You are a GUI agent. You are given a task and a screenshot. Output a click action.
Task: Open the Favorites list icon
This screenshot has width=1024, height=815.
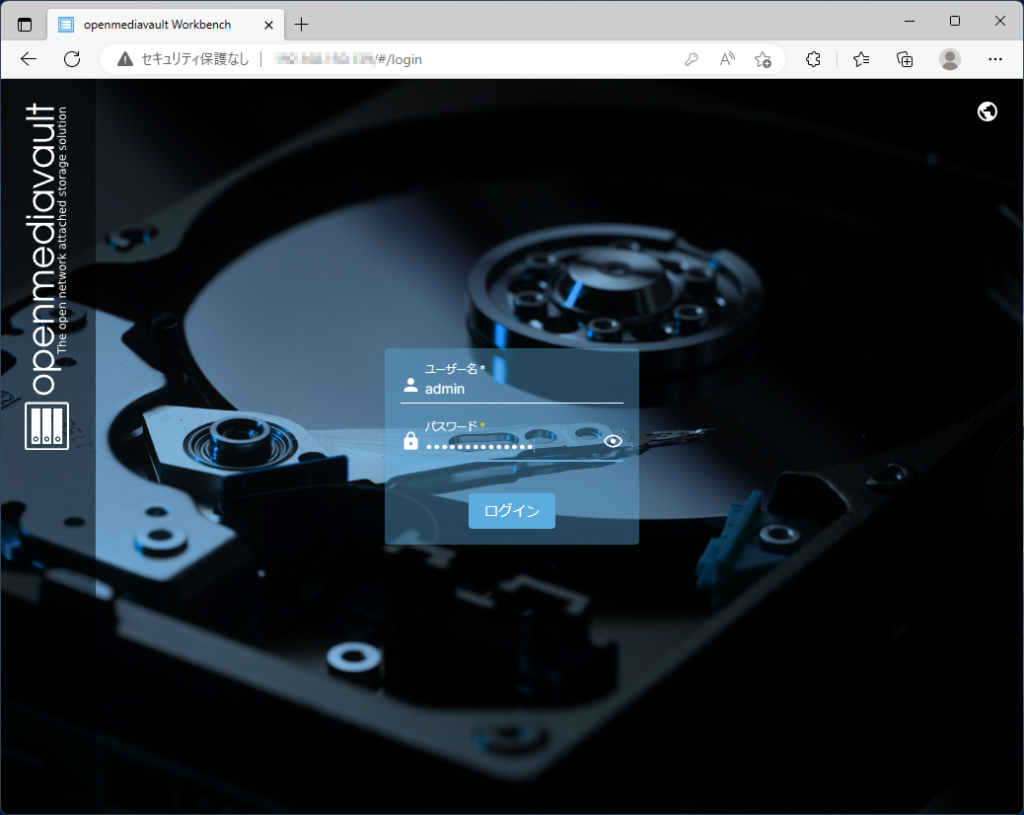(861, 59)
